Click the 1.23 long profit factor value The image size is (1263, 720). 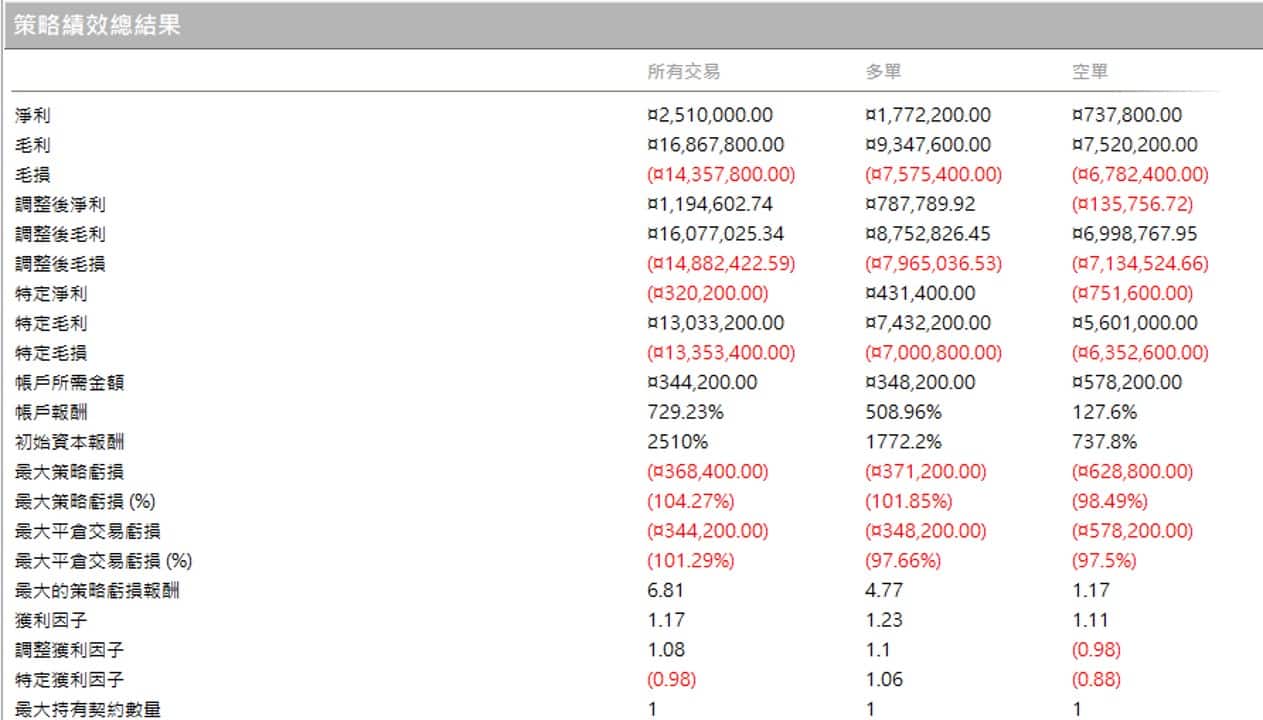pos(883,620)
